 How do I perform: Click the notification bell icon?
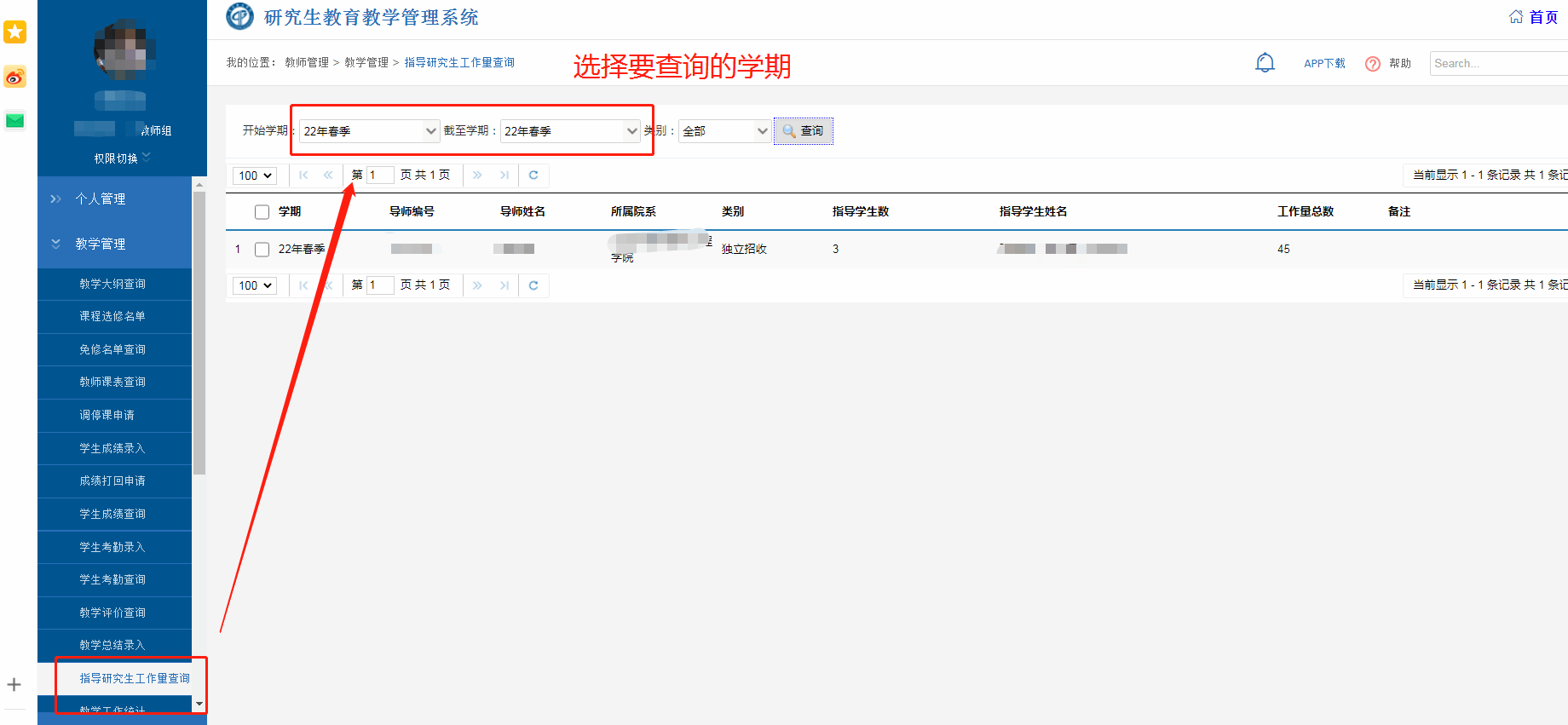(1265, 63)
